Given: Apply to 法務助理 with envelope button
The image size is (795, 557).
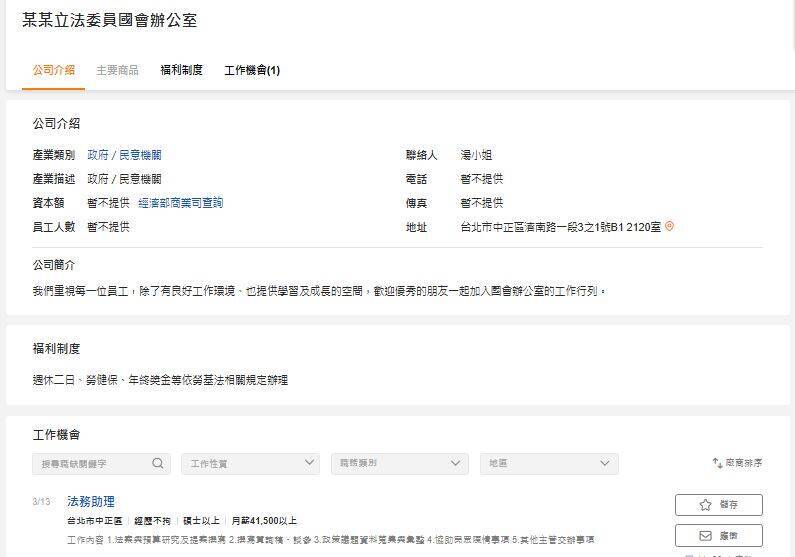Looking at the screenshot, I should pyautogui.click(x=718, y=536).
